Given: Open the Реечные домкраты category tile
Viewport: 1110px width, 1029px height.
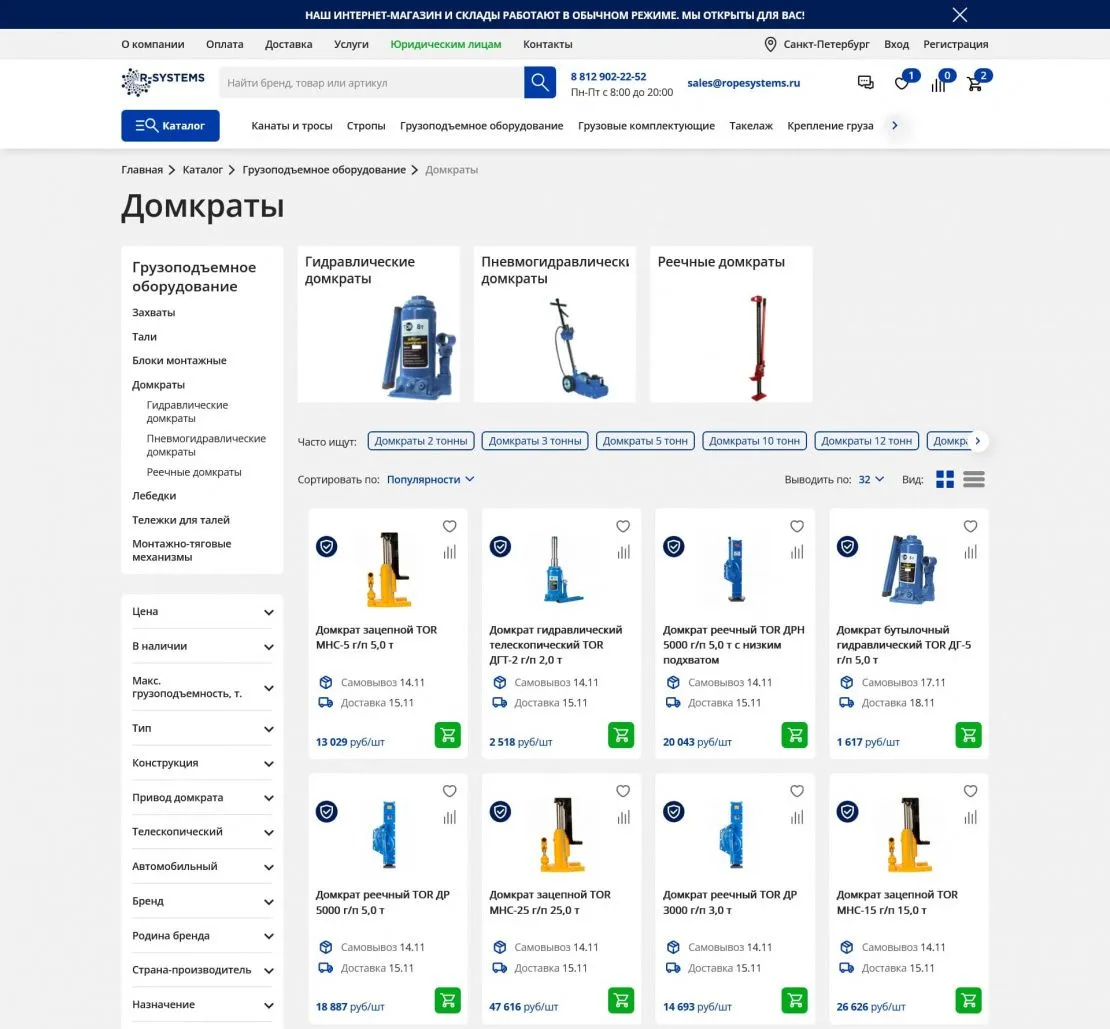Looking at the screenshot, I should [x=731, y=324].
